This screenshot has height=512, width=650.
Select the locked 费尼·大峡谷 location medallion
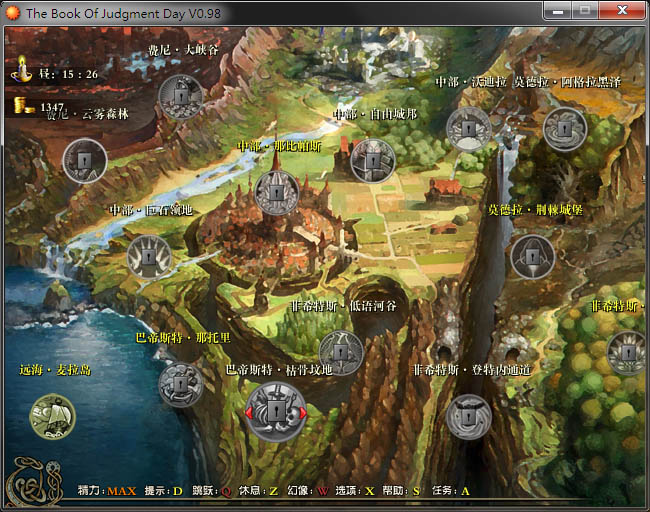[x=180, y=97]
